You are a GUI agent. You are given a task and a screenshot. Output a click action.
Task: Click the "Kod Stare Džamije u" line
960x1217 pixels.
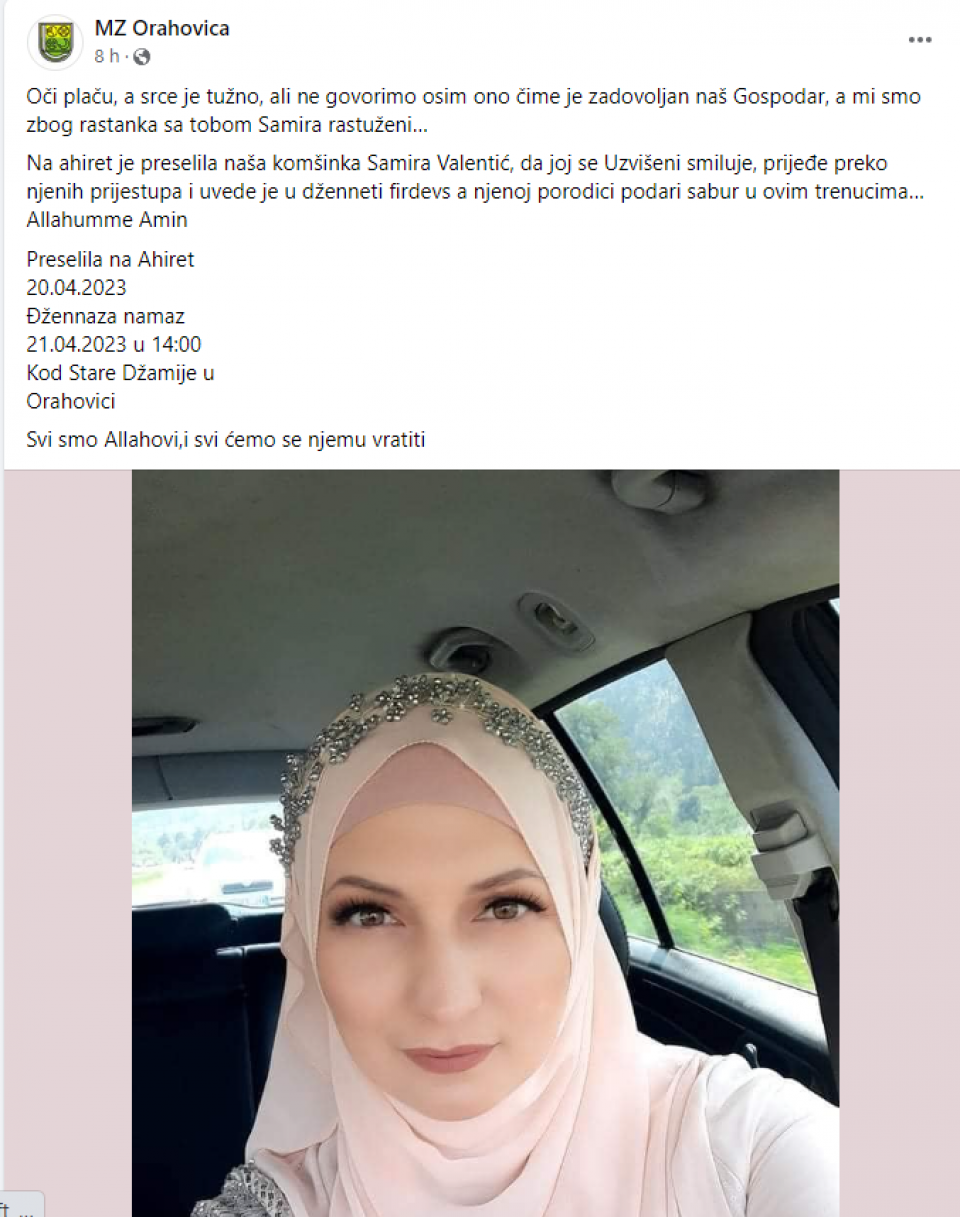120,373
